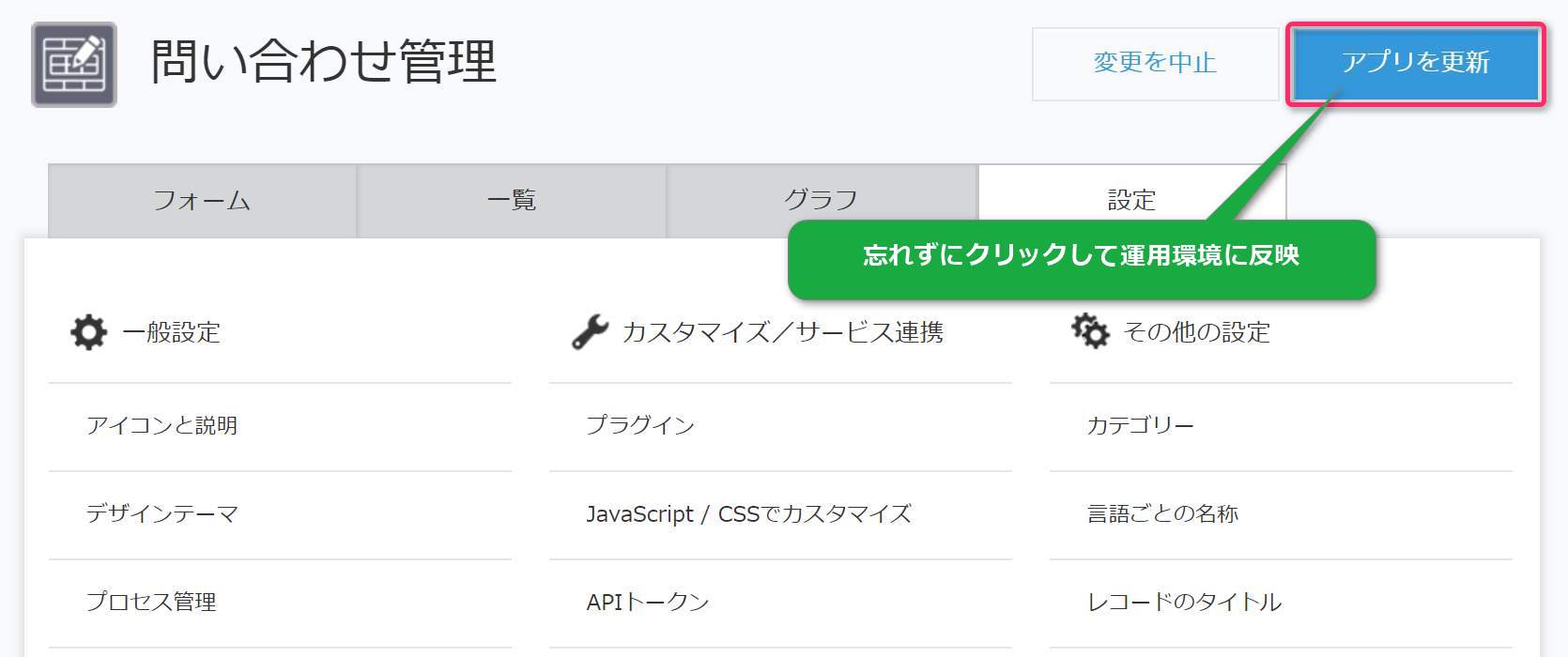Click the gear icon beside 一般設定
Image resolution: width=1568 pixels, height=657 pixels.
(88, 332)
